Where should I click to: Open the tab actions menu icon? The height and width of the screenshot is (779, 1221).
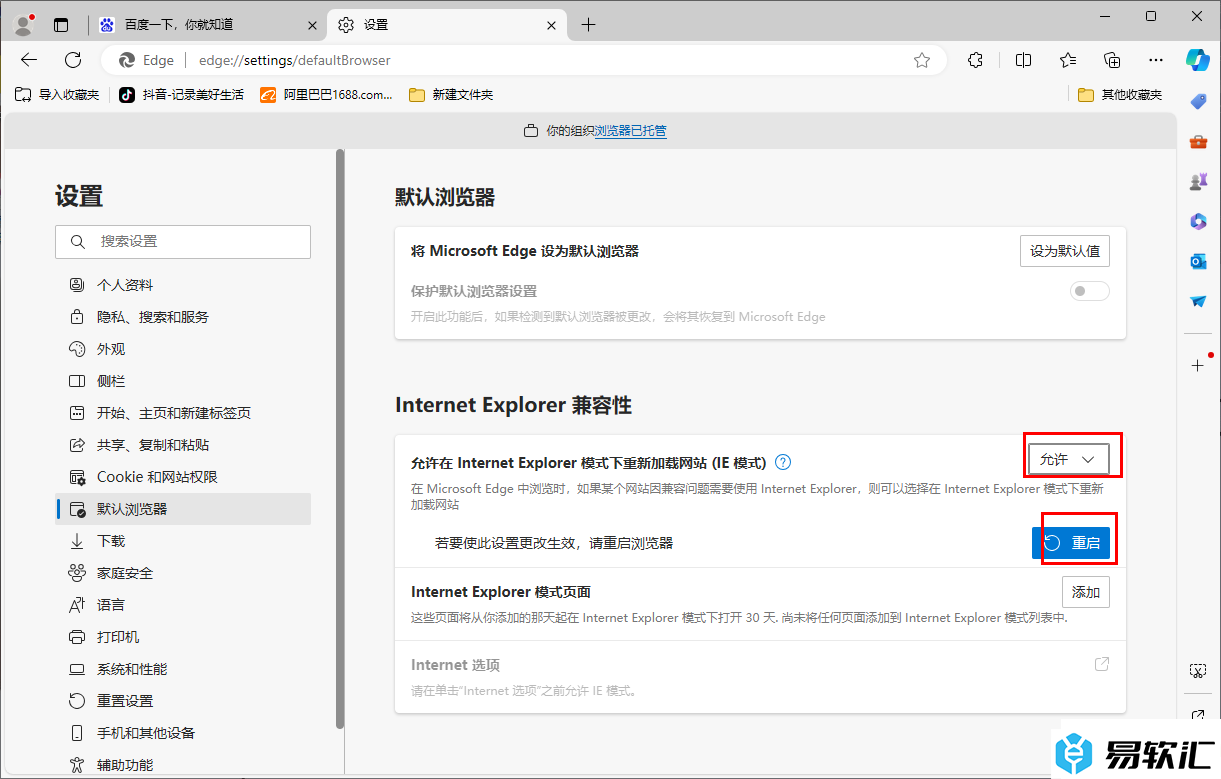coord(62,25)
